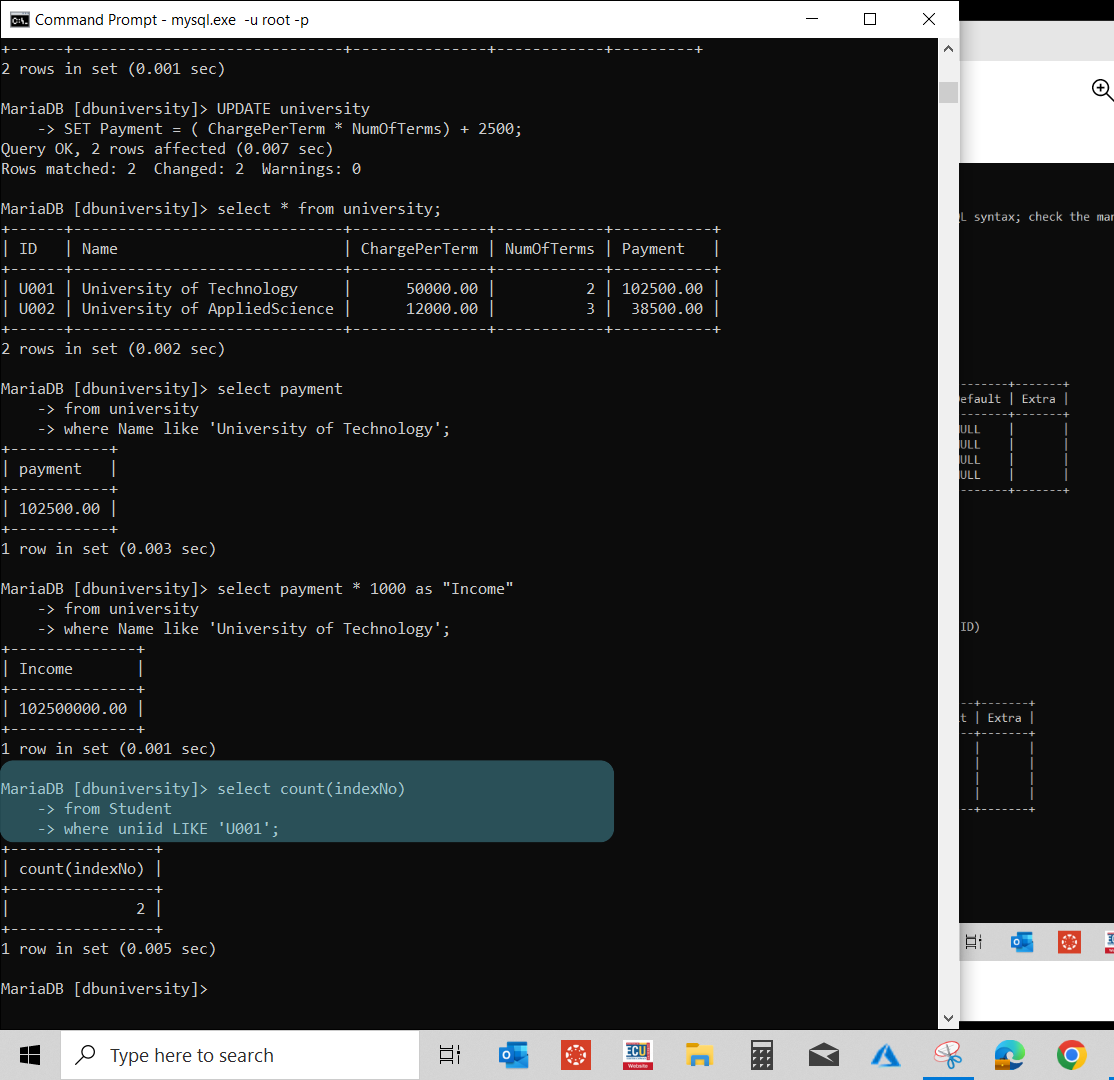Open Microsoft Azure from the taskbar
Viewport: 1114px width, 1080px height.
[x=885, y=1054]
